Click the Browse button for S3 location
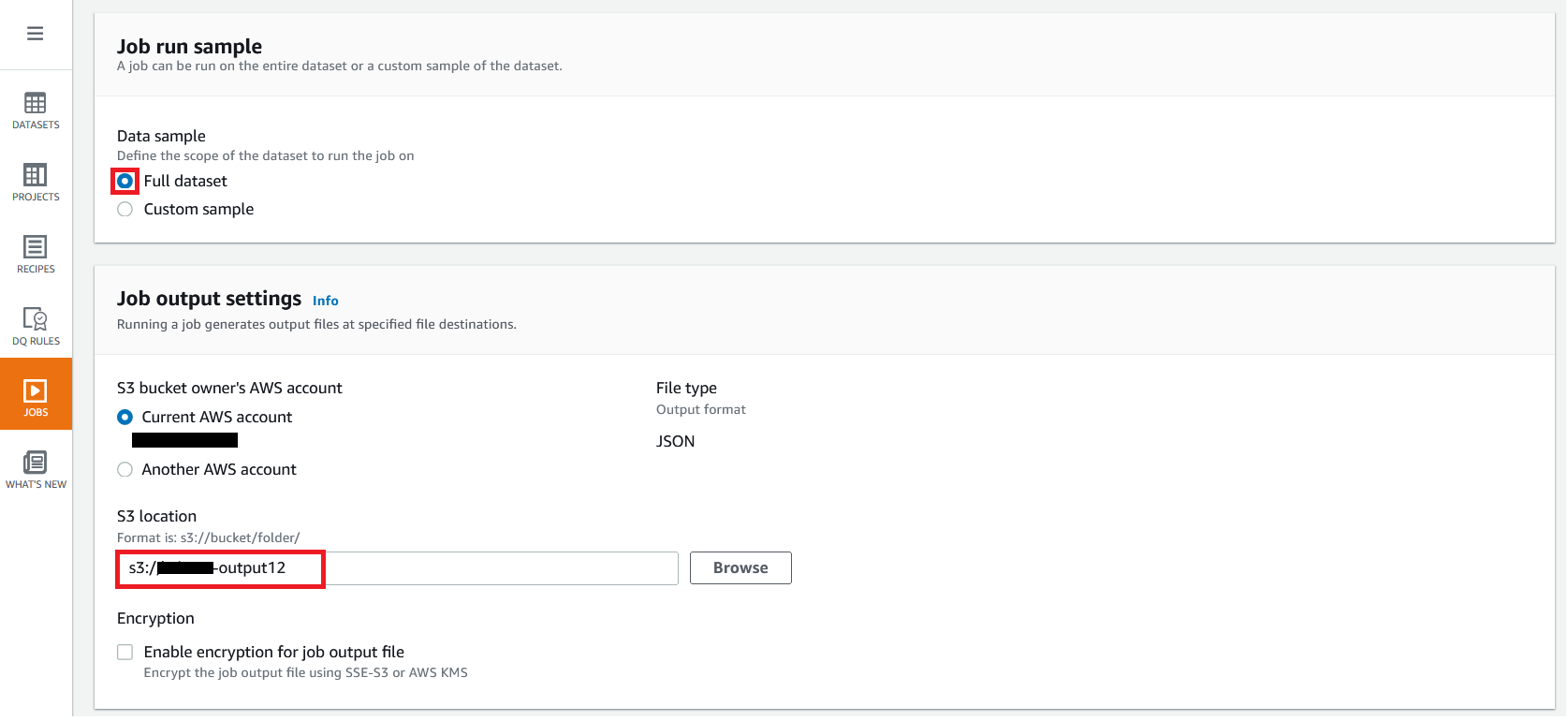Viewport: 1568px width, 721px height. click(740, 568)
